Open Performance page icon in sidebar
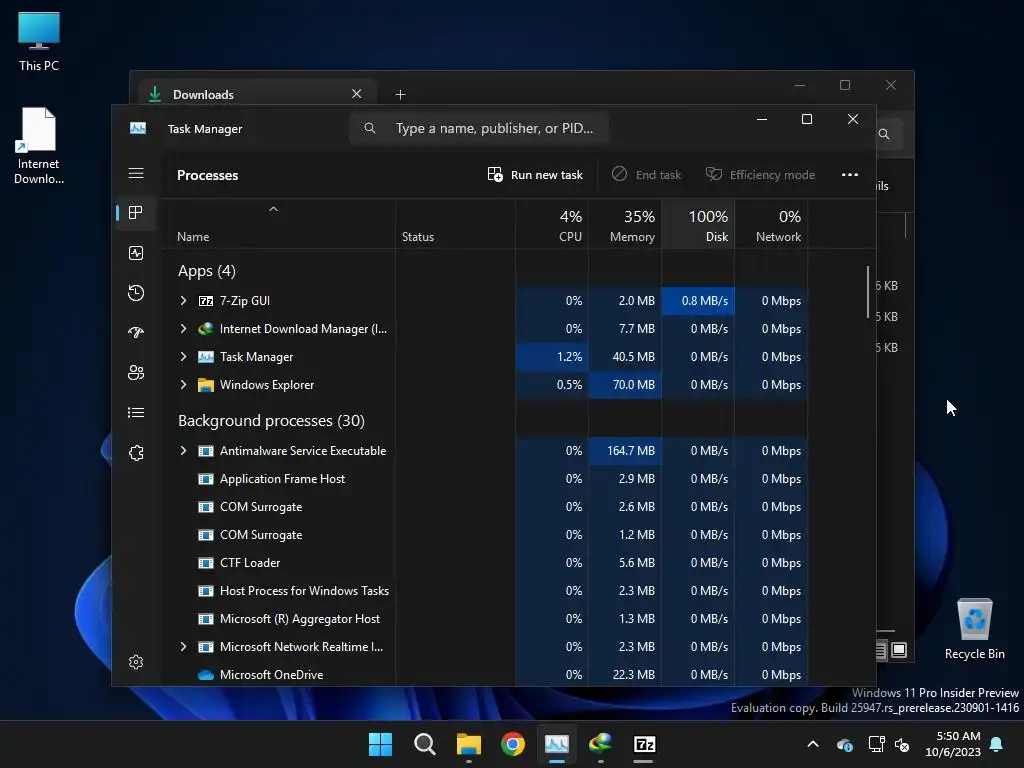Screen dimensions: 1024x768 point(136,253)
